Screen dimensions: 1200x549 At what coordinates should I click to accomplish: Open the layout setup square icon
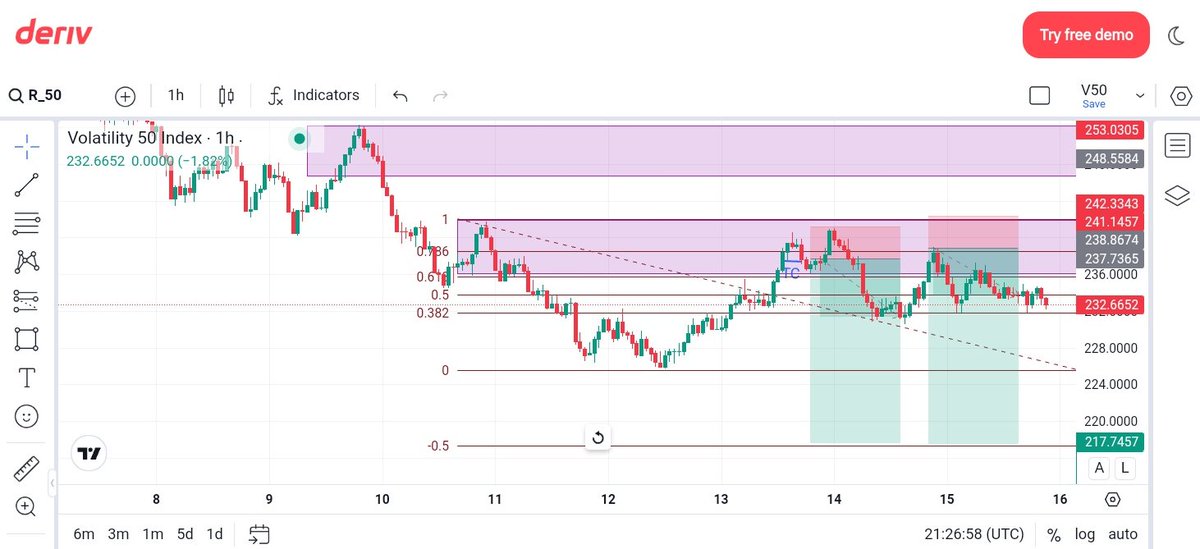[1040, 96]
